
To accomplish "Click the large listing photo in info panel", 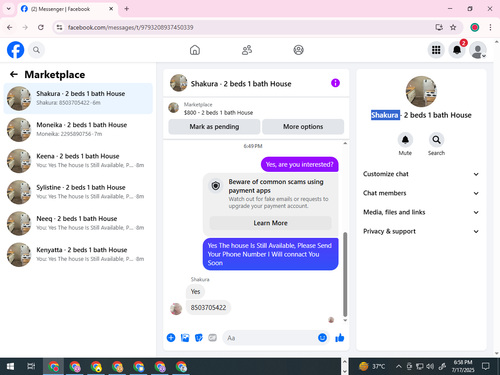I will tap(421, 91).
